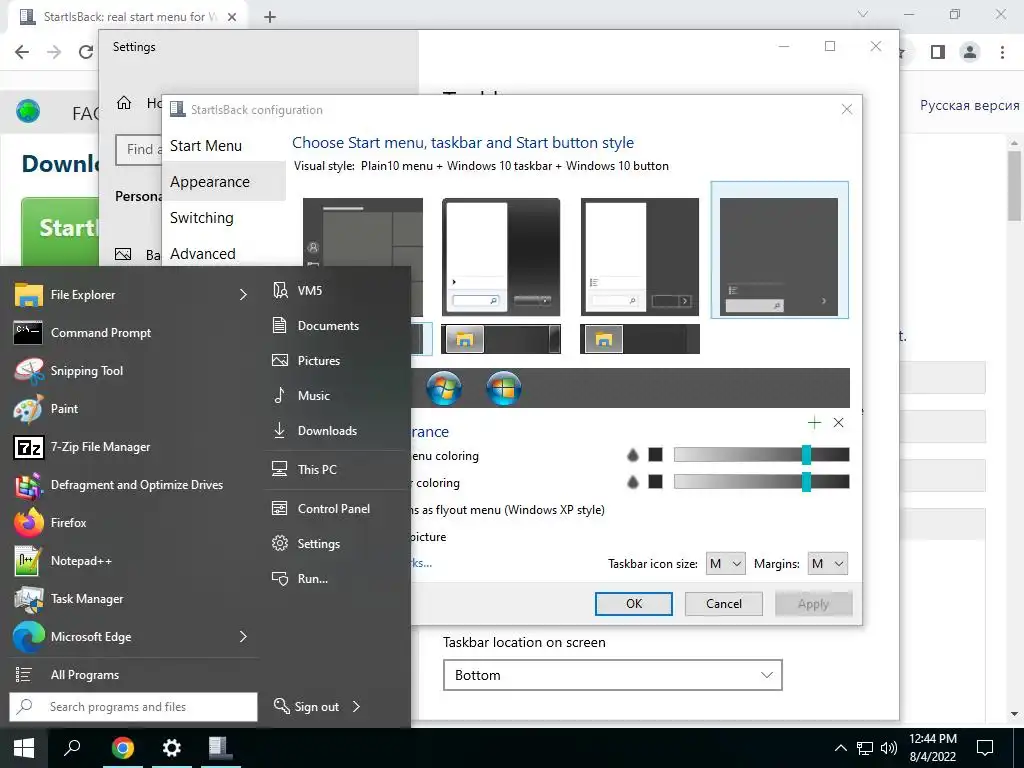Open taskbar search magnifier

click(72, 748)
